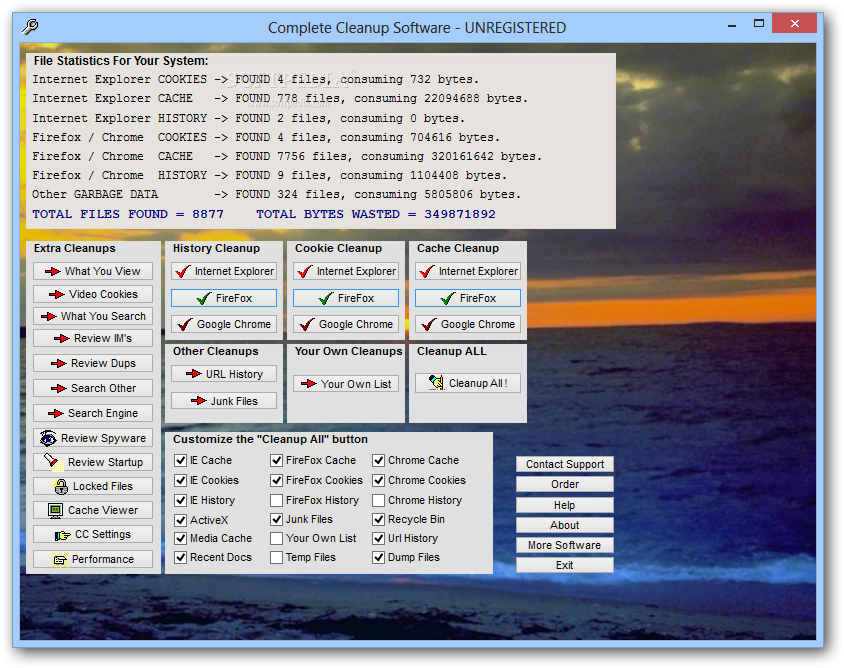Toggle IE Cache checkbox
The image size is (844, 668).
(x=181, y=460)
